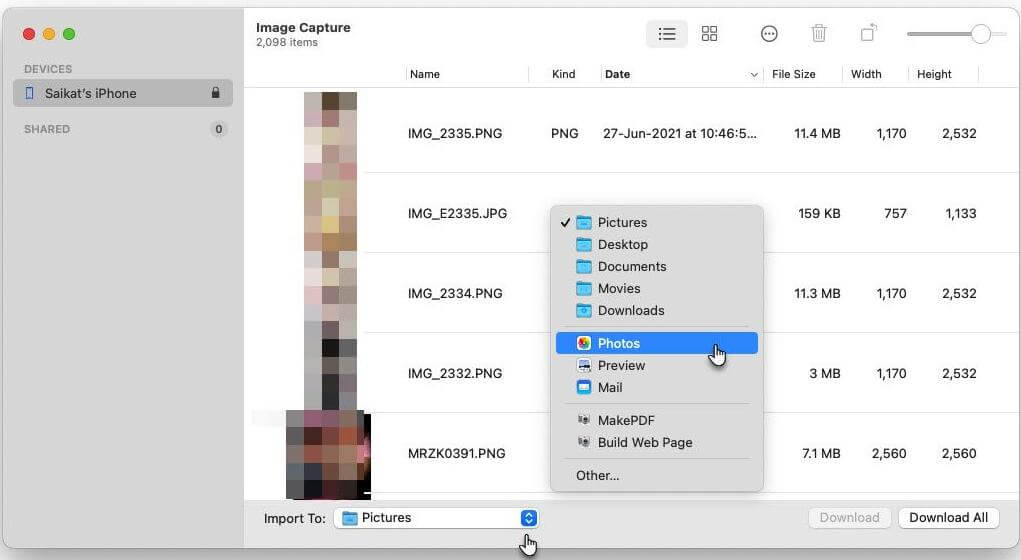Click the Desktop folder icon in menu
Viewport: 1021px width, 560px height.
[x=584, y=244]
